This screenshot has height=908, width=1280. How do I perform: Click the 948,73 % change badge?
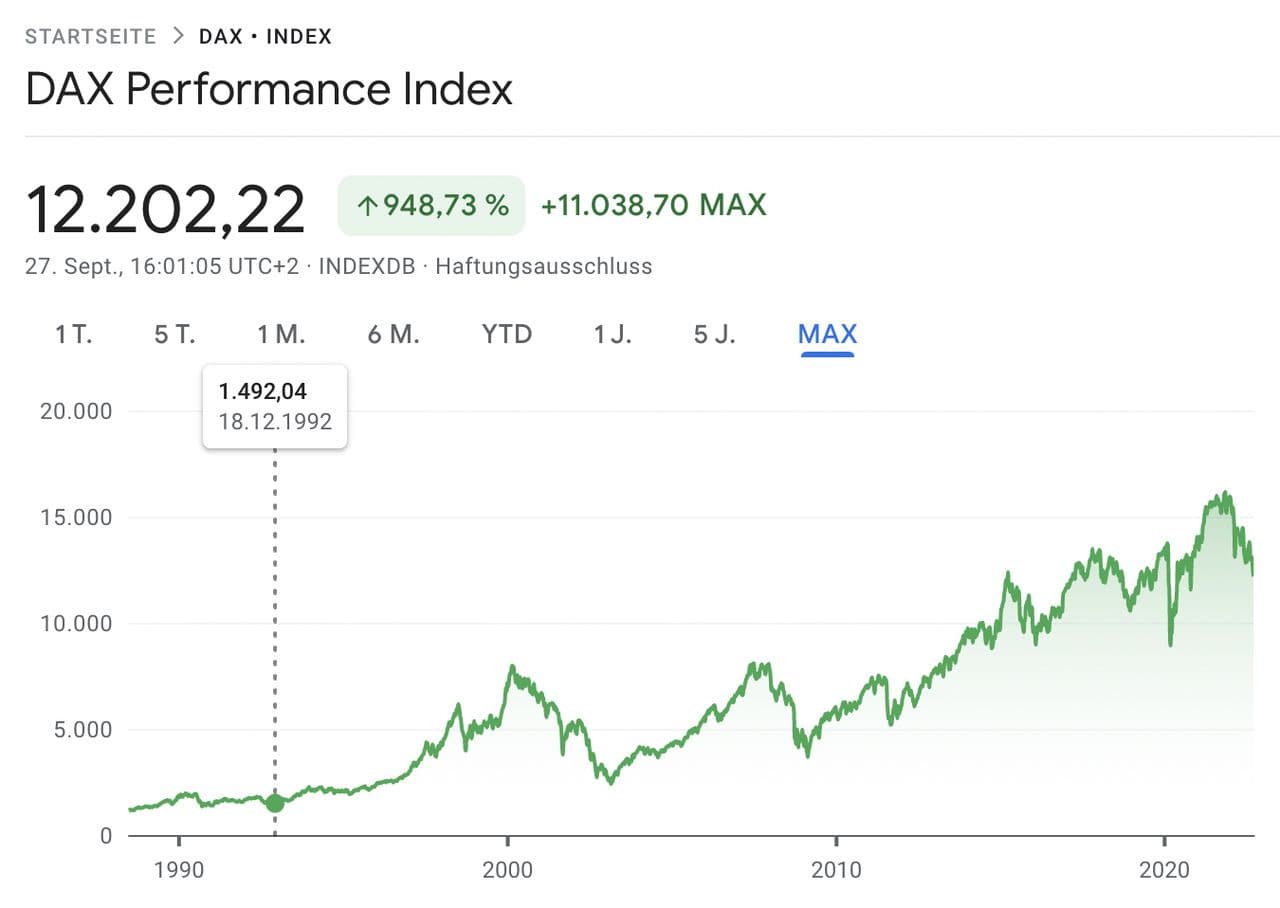tap(431, 206)
